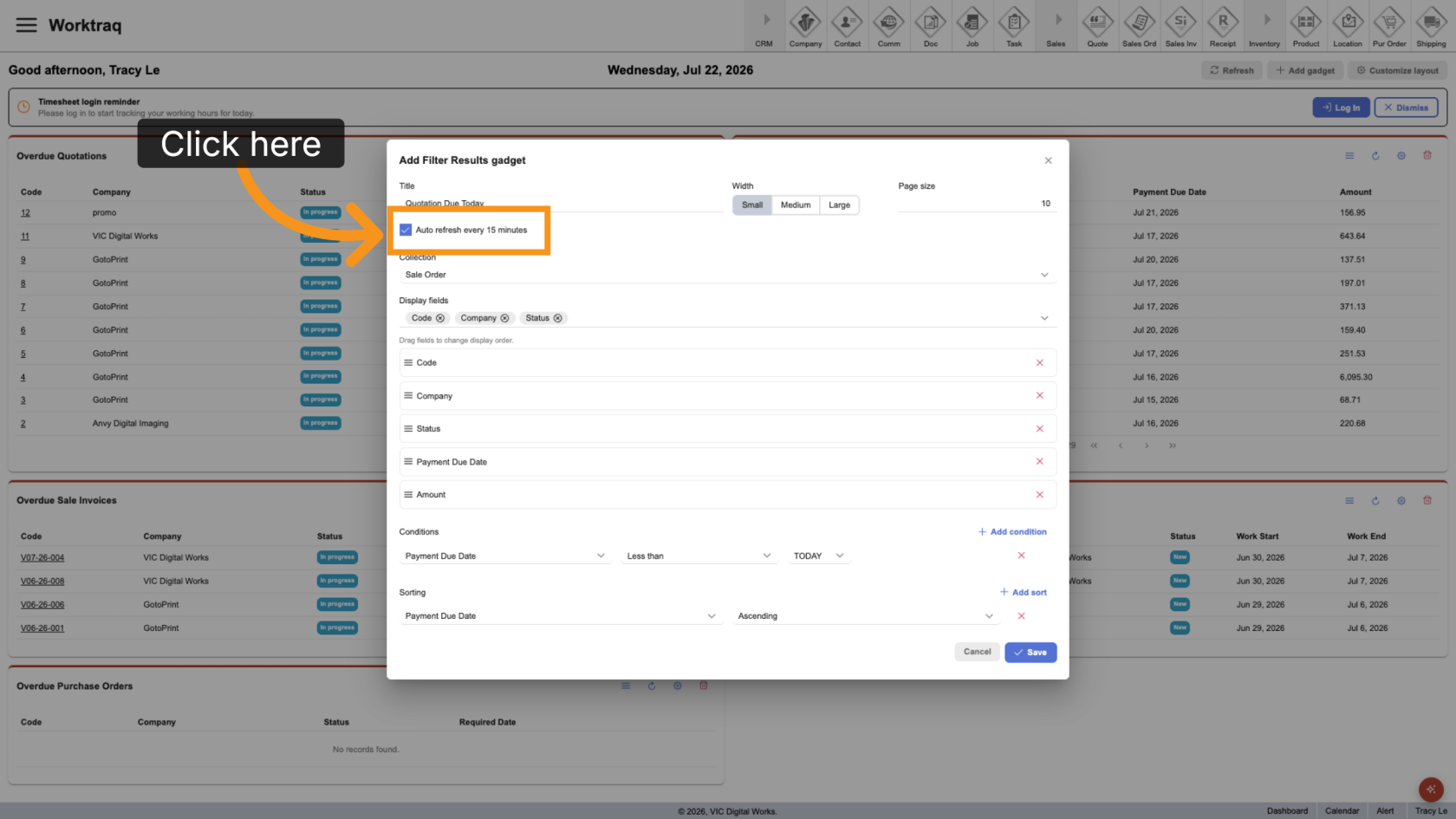Cancel the gadget dialog
This screenshot has height=819, width=1456.
(977, 652)
